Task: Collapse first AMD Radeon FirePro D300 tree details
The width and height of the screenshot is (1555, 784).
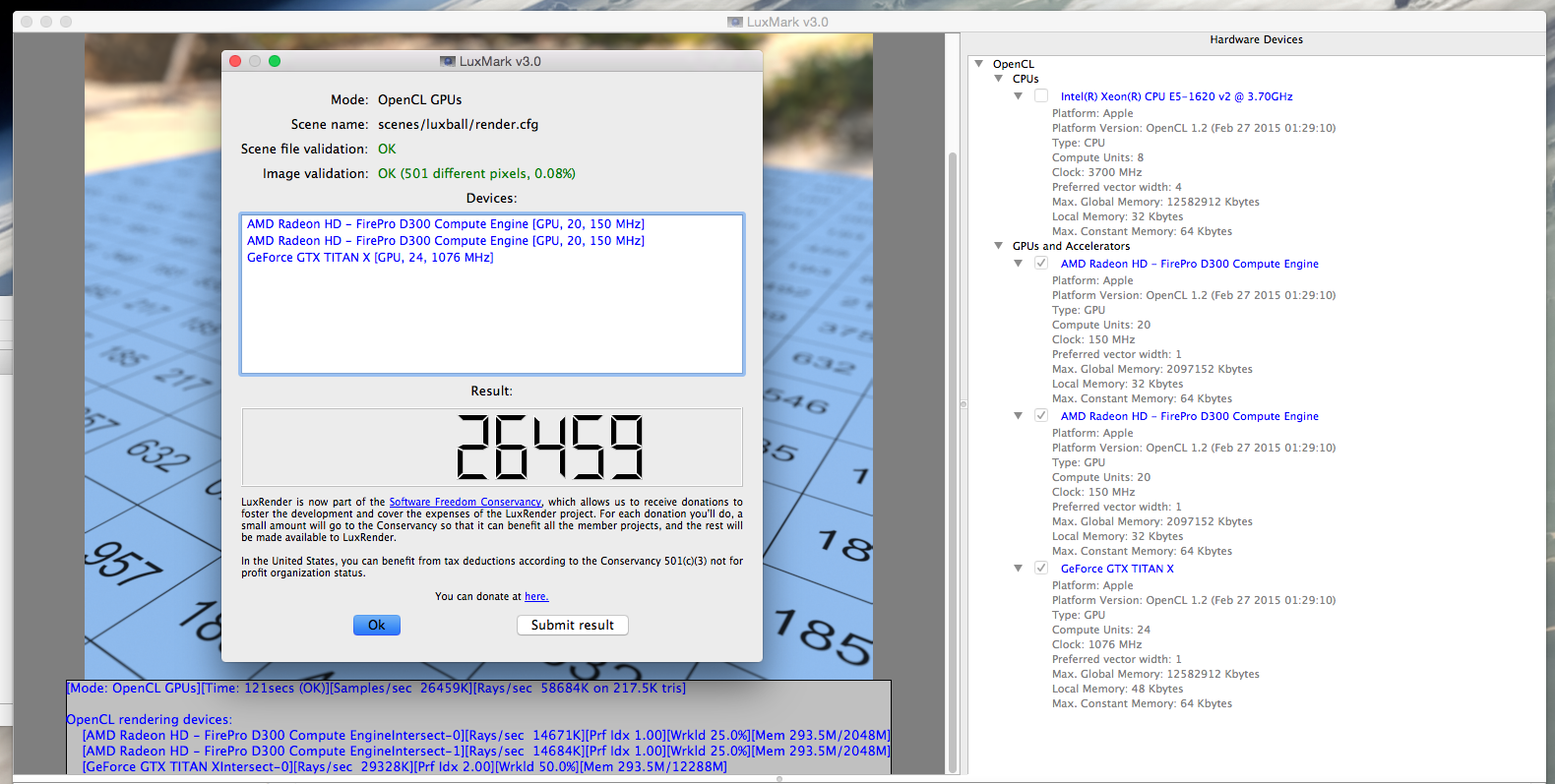Action: pos(1018,264)
